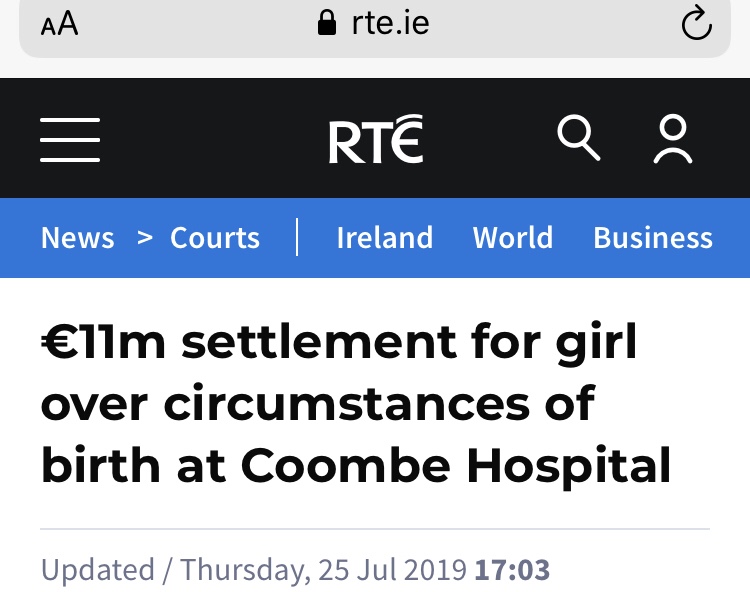
Task: Go to homepage via RTÉ logo
Action: tap(376, 139)
